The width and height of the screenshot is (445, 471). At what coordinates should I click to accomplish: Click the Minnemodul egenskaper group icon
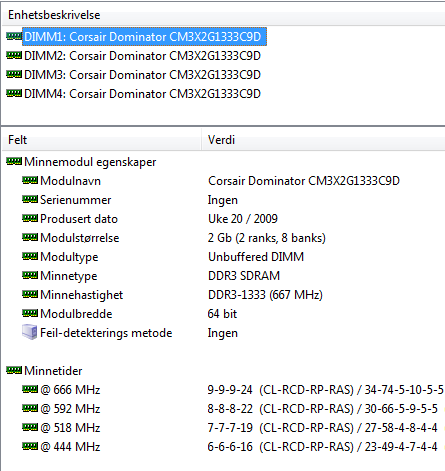[14, 161]
